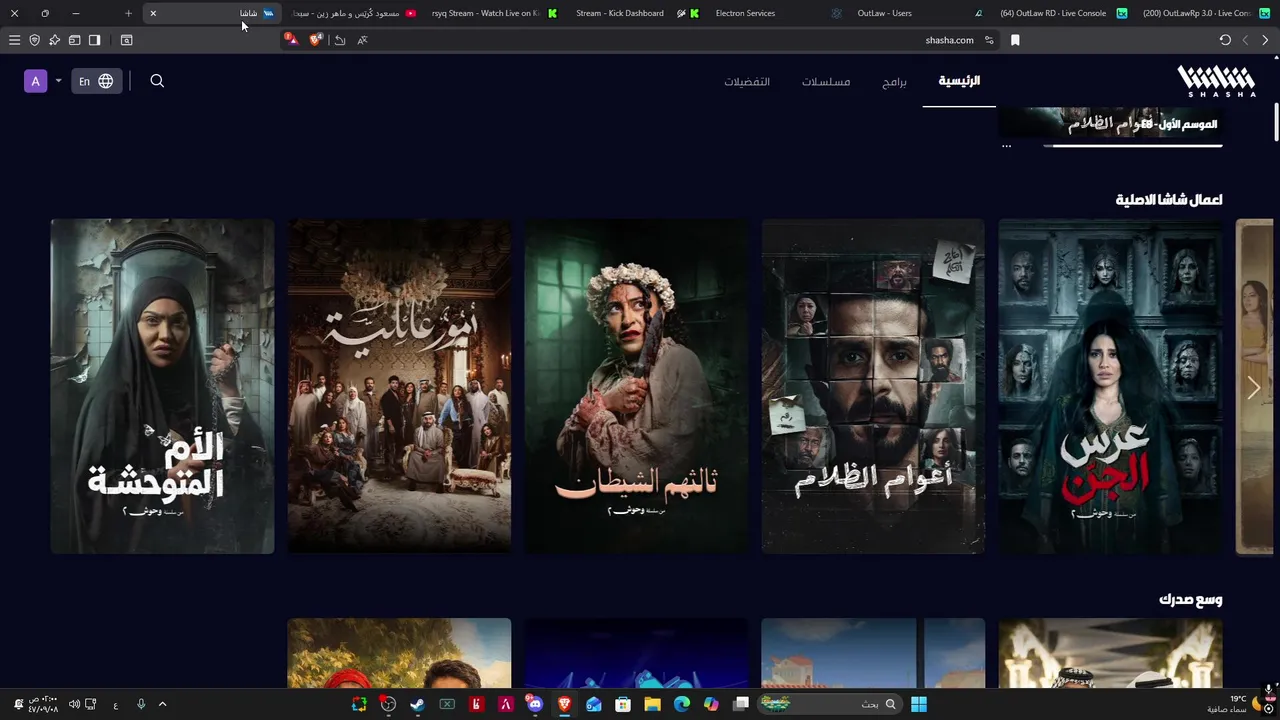Open File Explorer from taskbar
1280x720 pixels.
coord(652,704)
